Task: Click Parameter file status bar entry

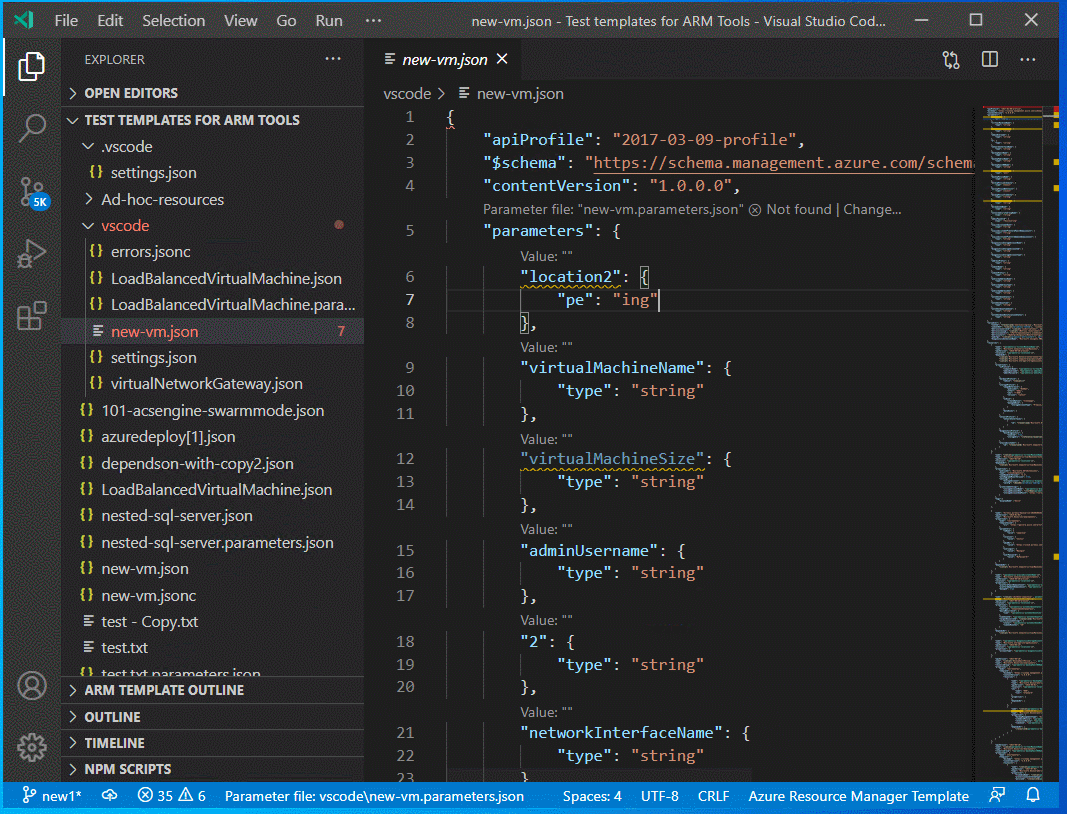Action: pos(374,796)
